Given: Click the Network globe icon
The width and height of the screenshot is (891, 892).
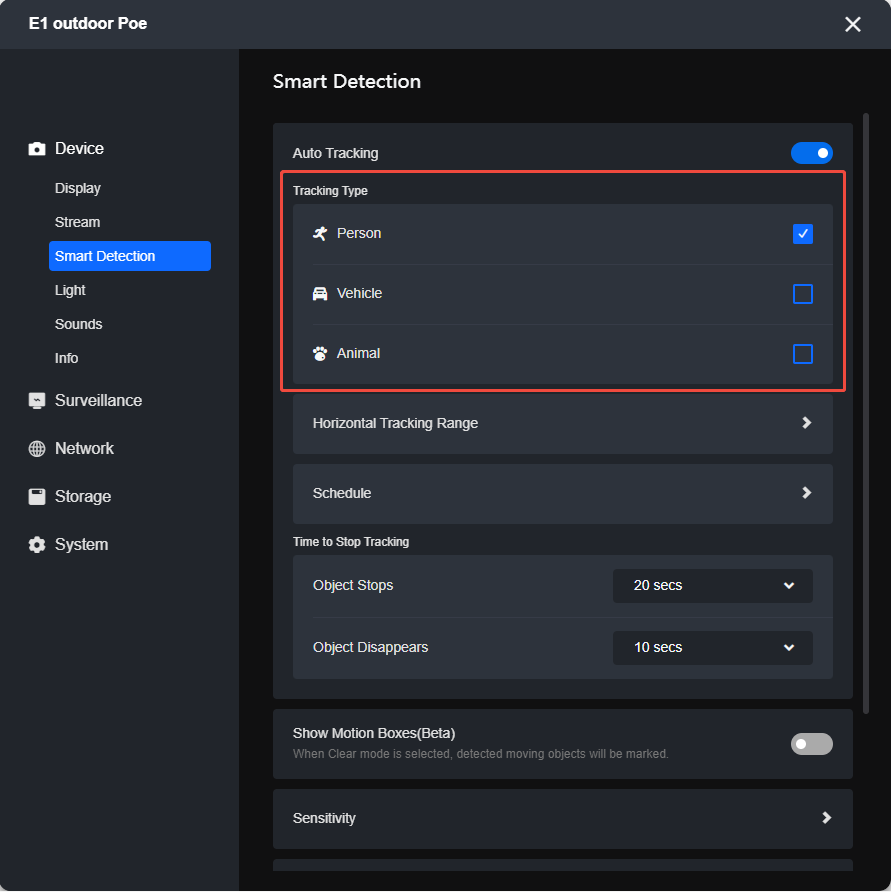Looking at the screenshot, I should click(x=37, y=449).
